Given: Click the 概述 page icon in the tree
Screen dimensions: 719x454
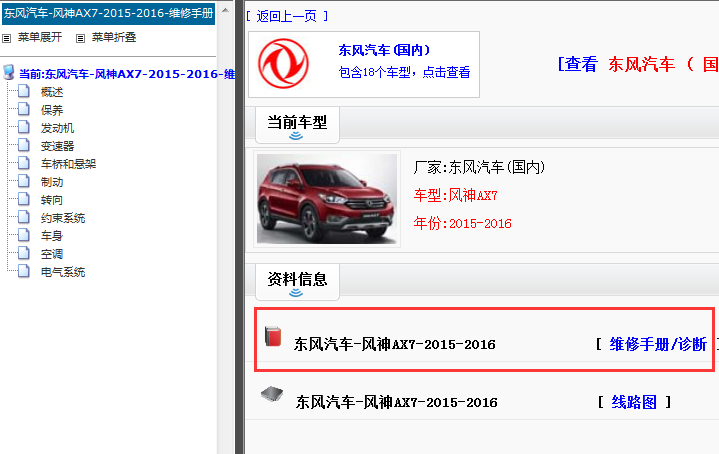Looking at the screenshot, I should pos(24,91).
